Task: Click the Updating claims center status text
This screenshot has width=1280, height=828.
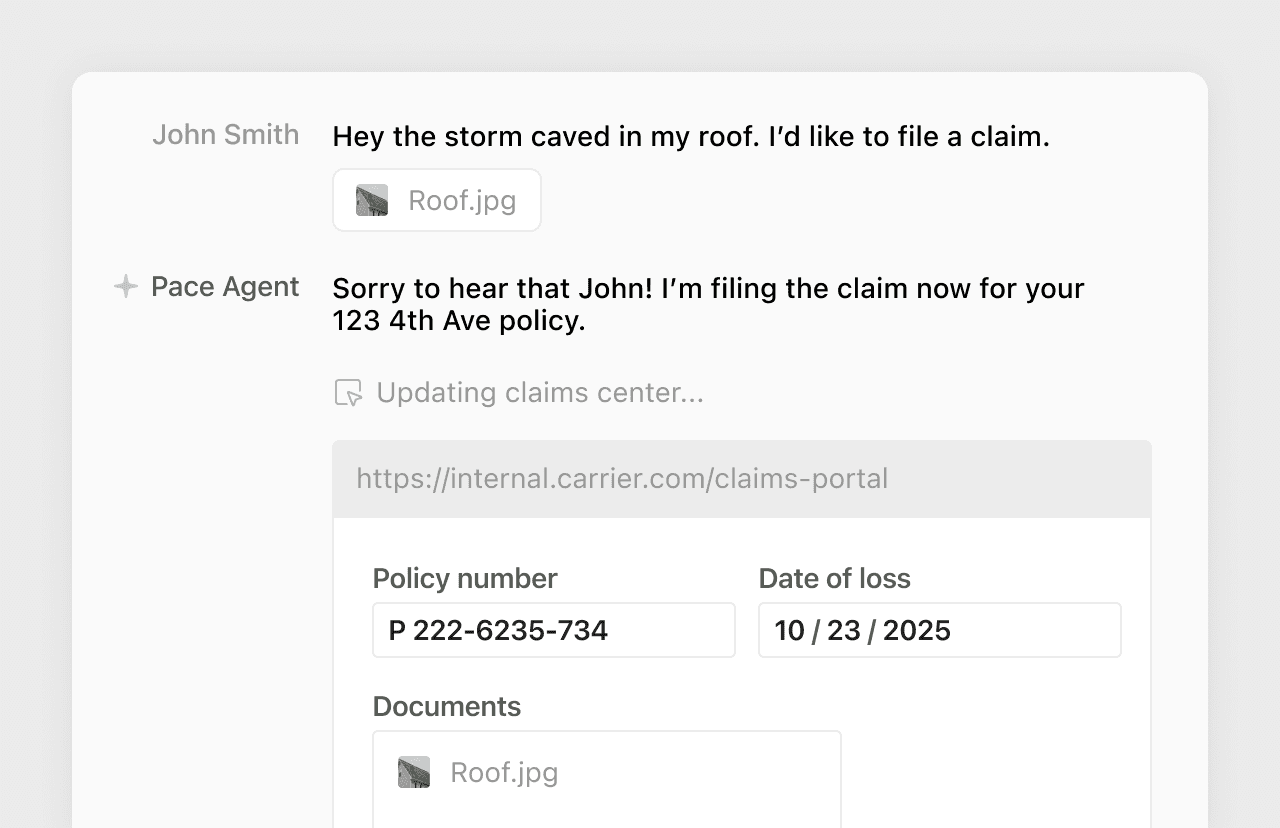Action: 540,393
